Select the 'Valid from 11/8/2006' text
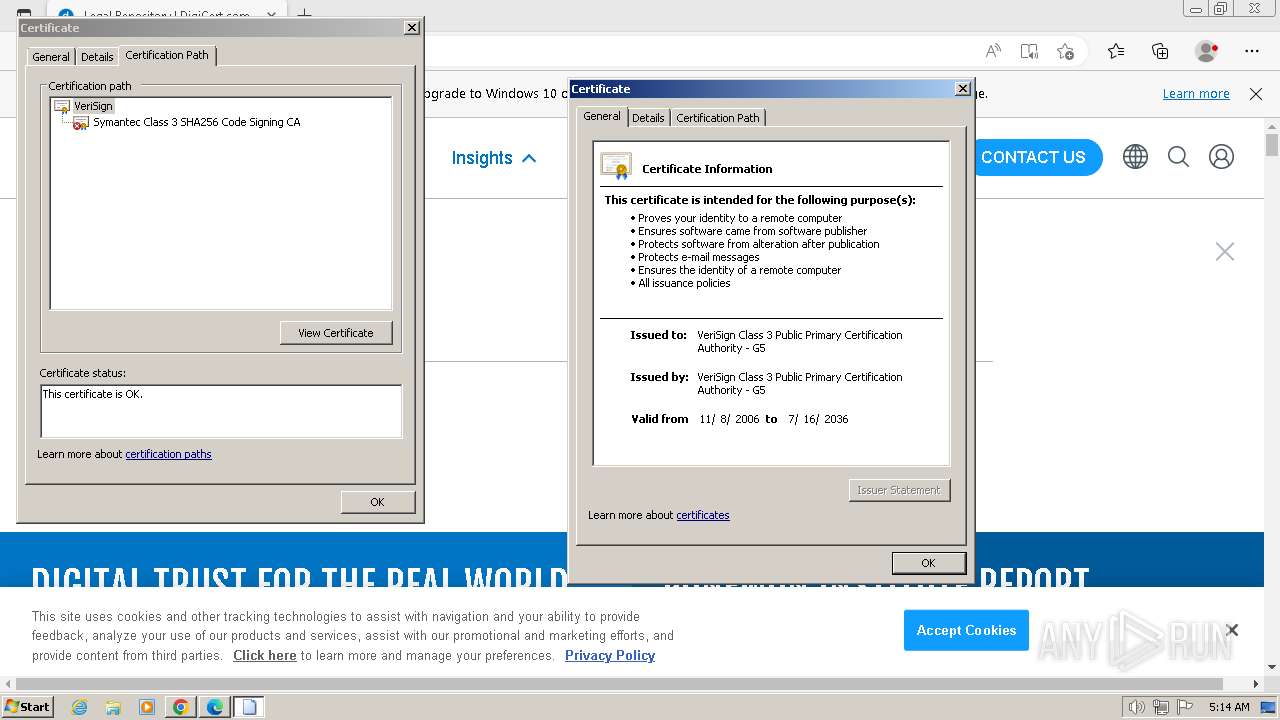Screen dimensions: 1280x720 pos(739,419)
